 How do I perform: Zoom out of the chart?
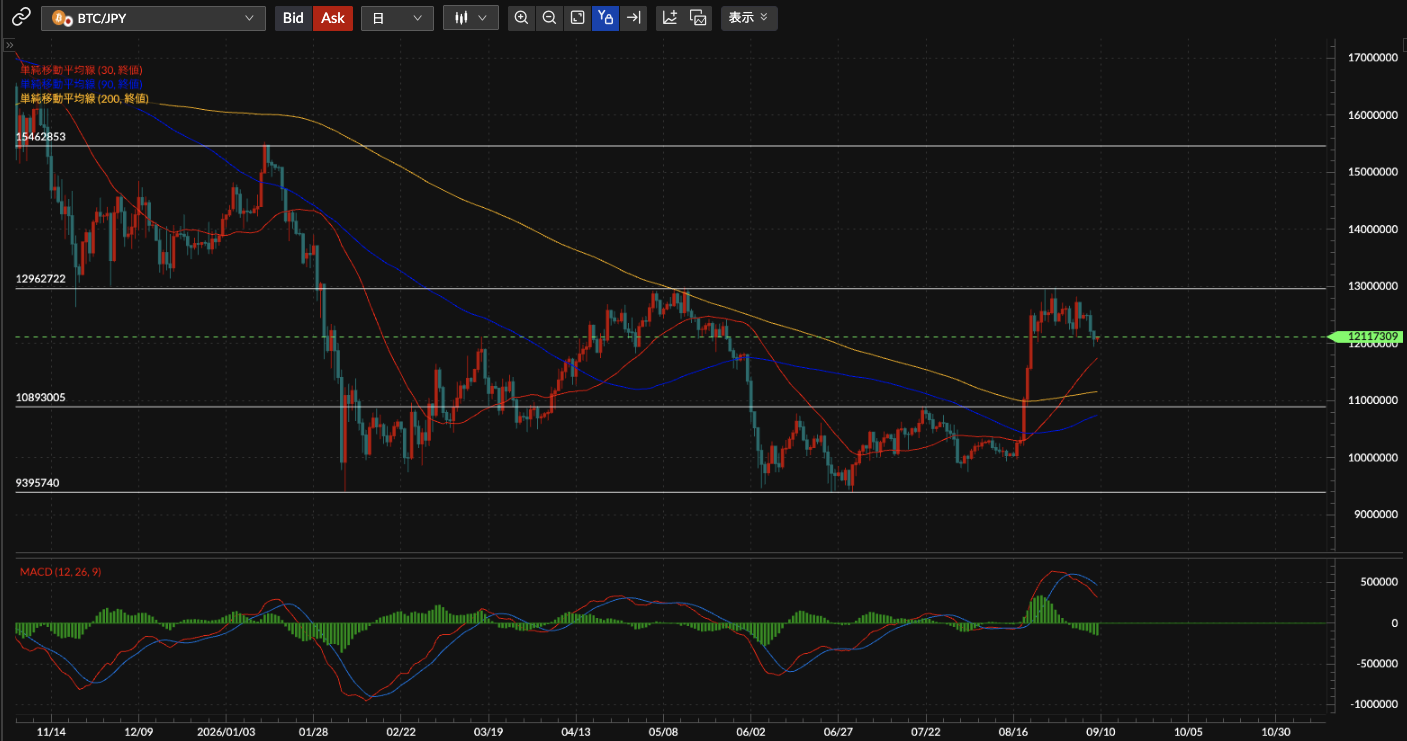(550, 18)
